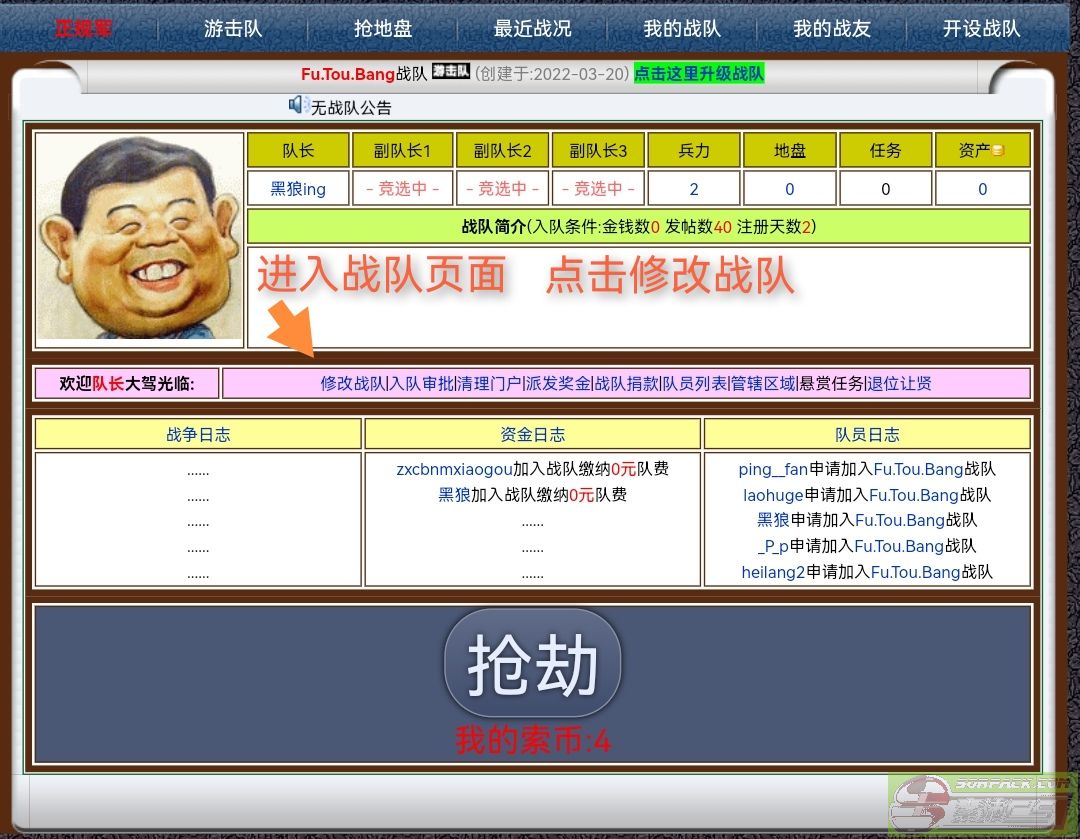This screenshot has width=1080, height=839.
Task: Click the speaker announcement icon
Action: point(297,105)
